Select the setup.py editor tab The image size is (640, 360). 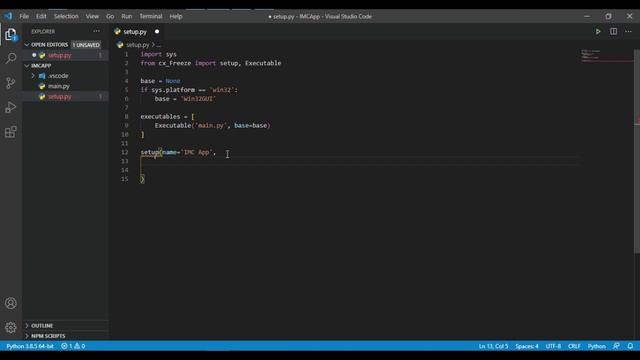click(x=135, y=31)
